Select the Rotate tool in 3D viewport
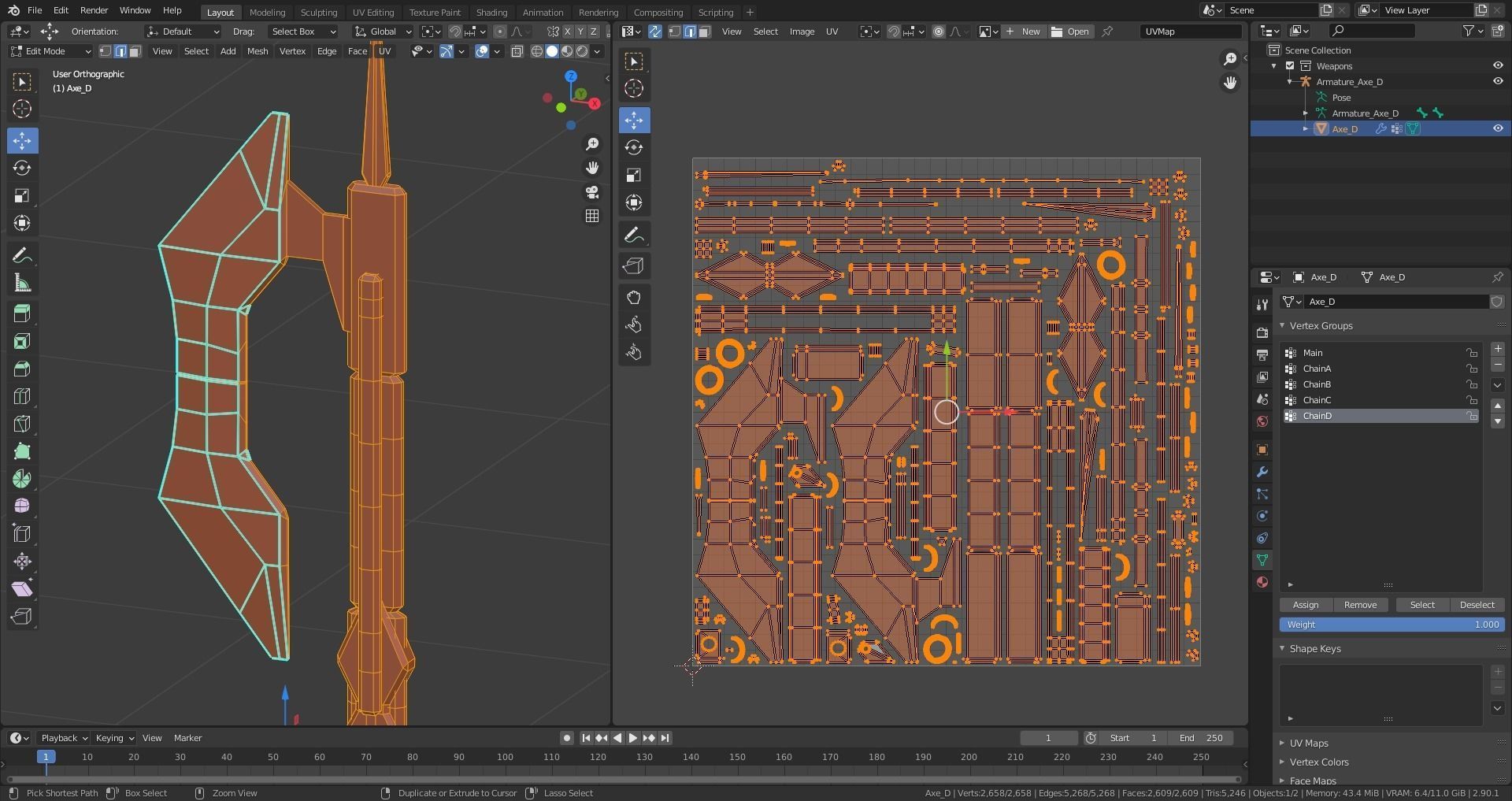This screenshot has width=1512, height=801. pyautogui.click(x=22, y=169)
